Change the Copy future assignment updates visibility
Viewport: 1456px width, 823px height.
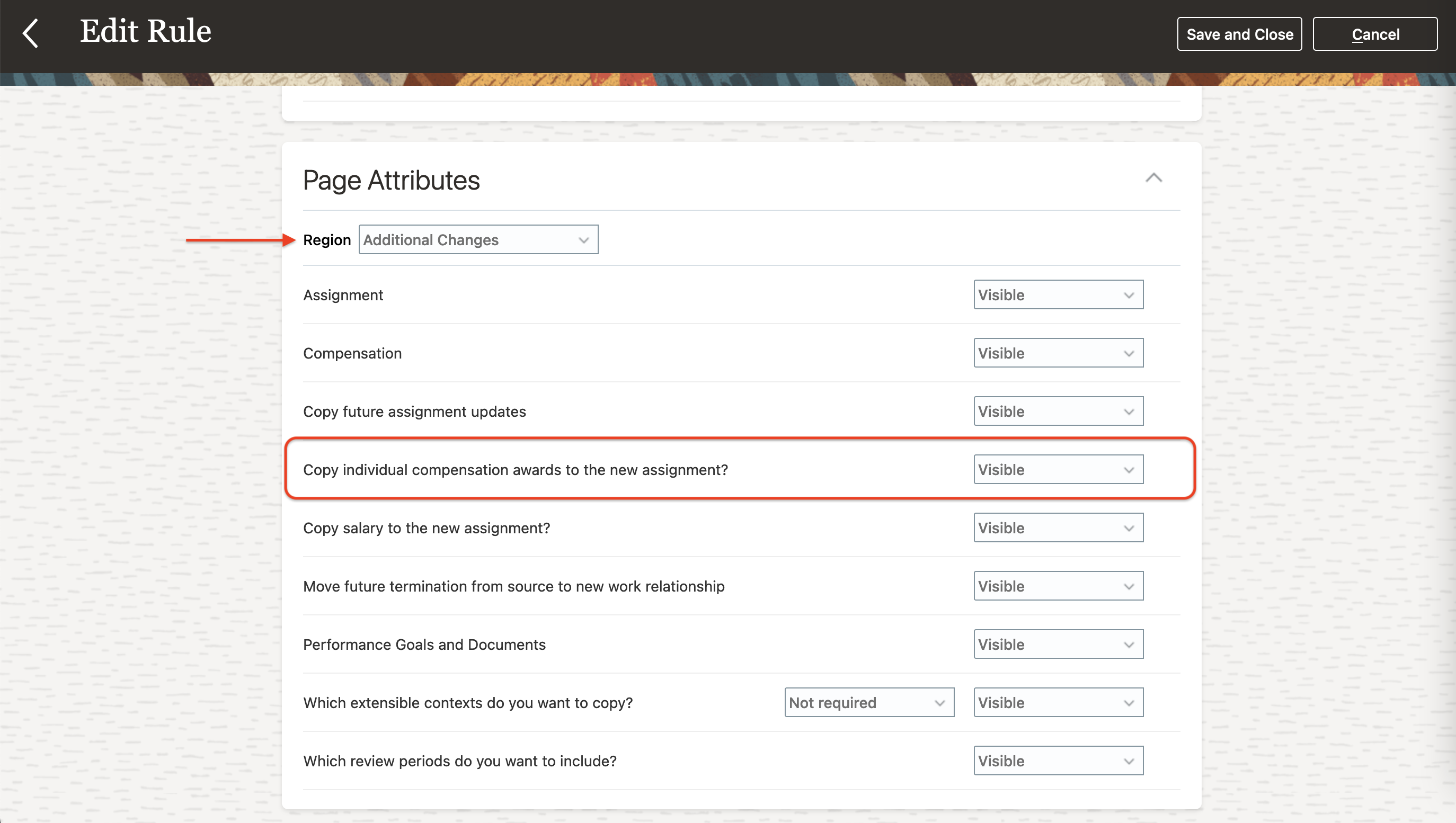tap(1058, 411)
